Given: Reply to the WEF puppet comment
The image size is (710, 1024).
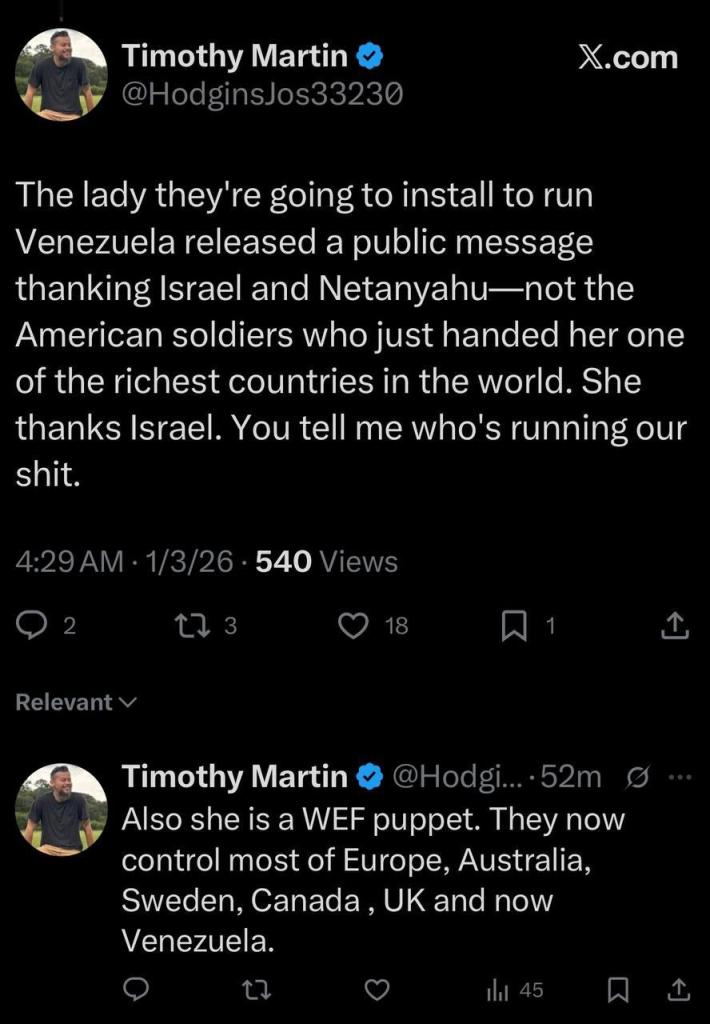Looking at the screenshot, I should (x=137, y=989).
